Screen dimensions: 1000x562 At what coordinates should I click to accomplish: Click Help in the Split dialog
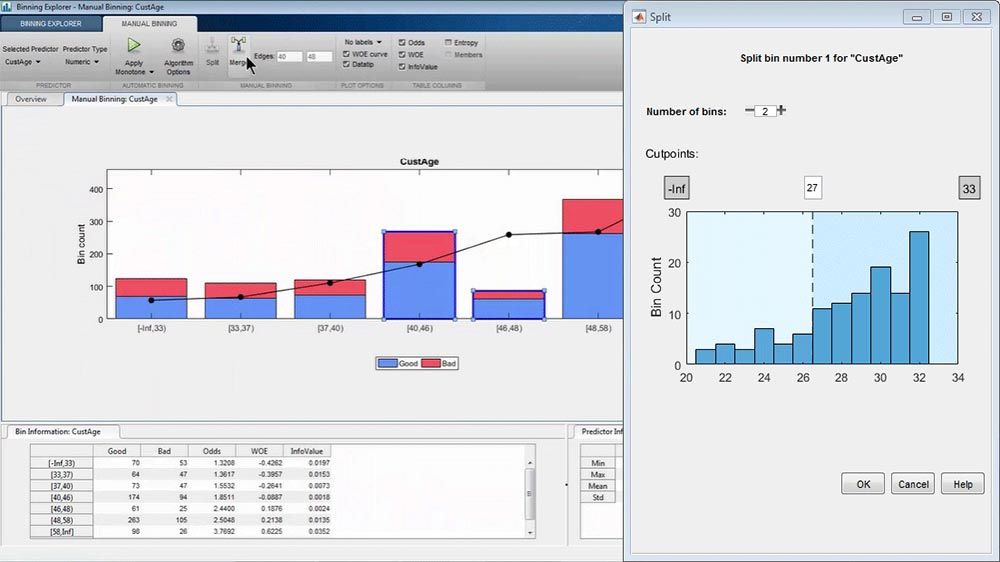(962, 484)
